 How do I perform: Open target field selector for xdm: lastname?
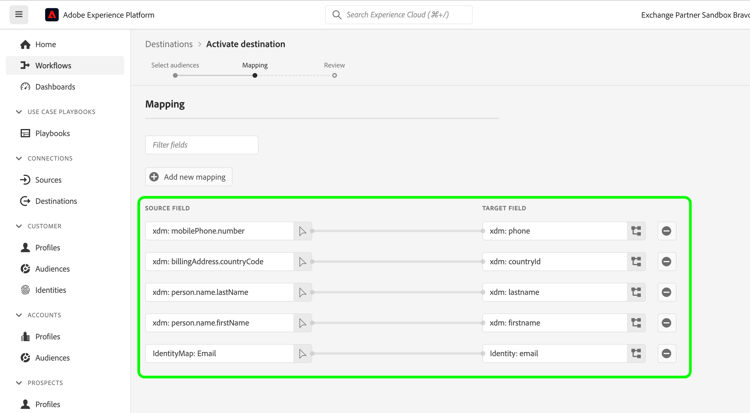click(x=636, y=293)
